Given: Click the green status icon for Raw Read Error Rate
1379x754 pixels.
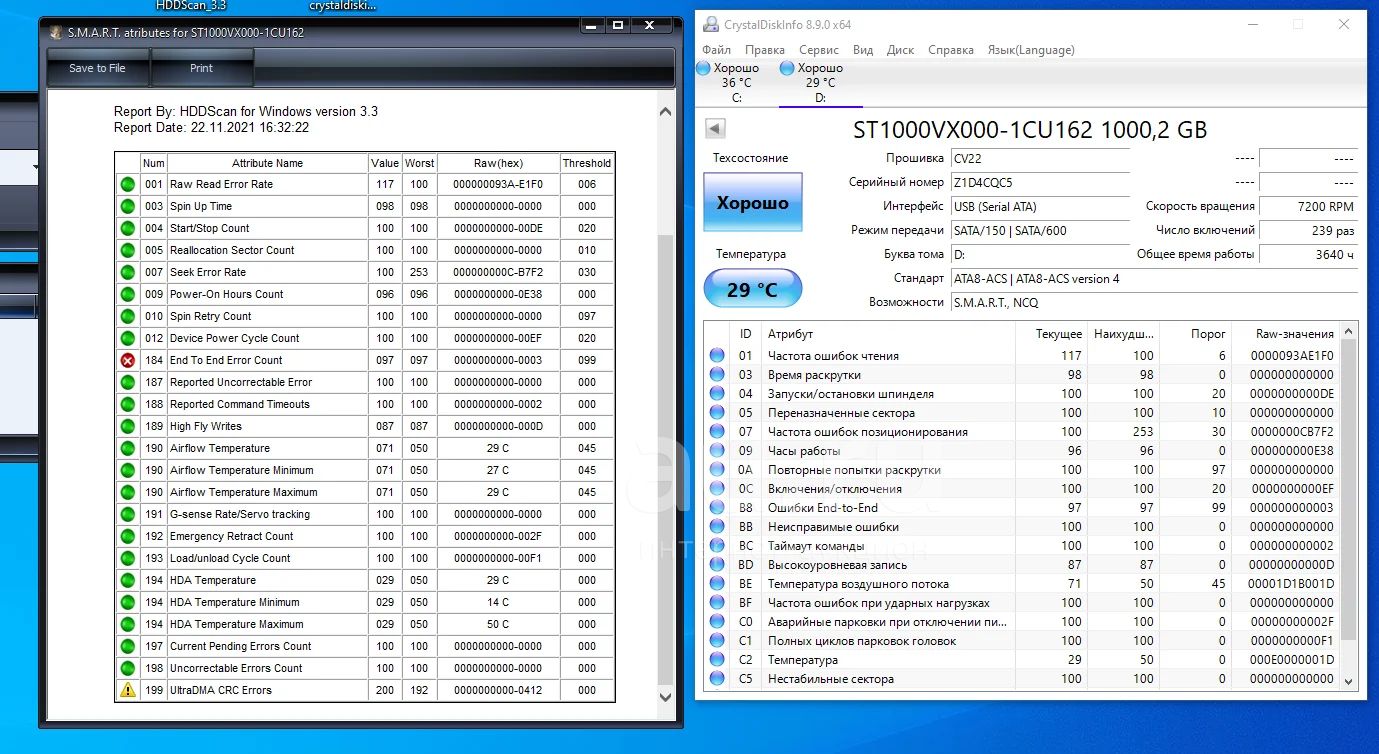Looking at the screenshot, I should click(128, 184).
